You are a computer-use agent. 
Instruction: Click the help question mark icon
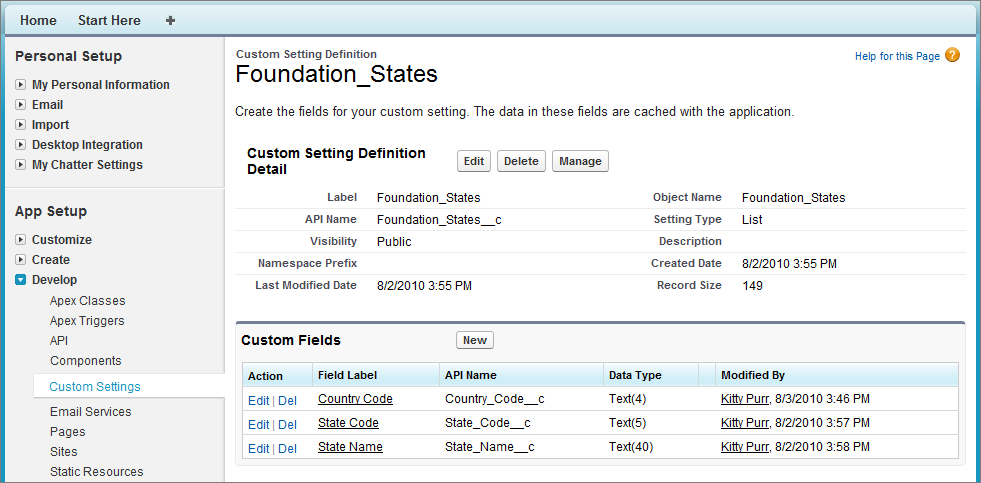952,56
